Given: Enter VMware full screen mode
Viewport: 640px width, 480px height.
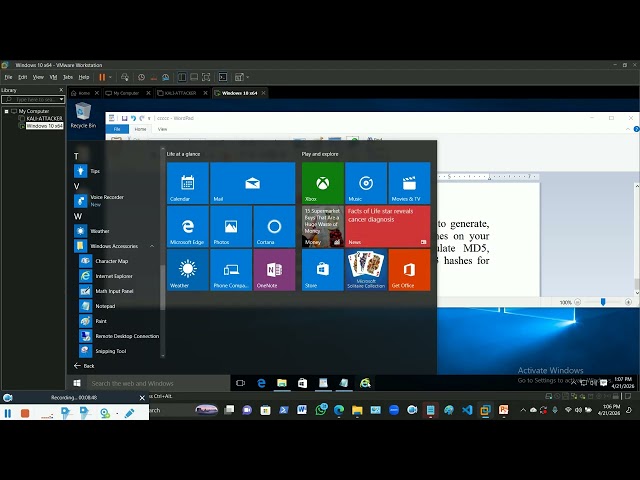Looking at the screenshot, I should pos(206,77).
